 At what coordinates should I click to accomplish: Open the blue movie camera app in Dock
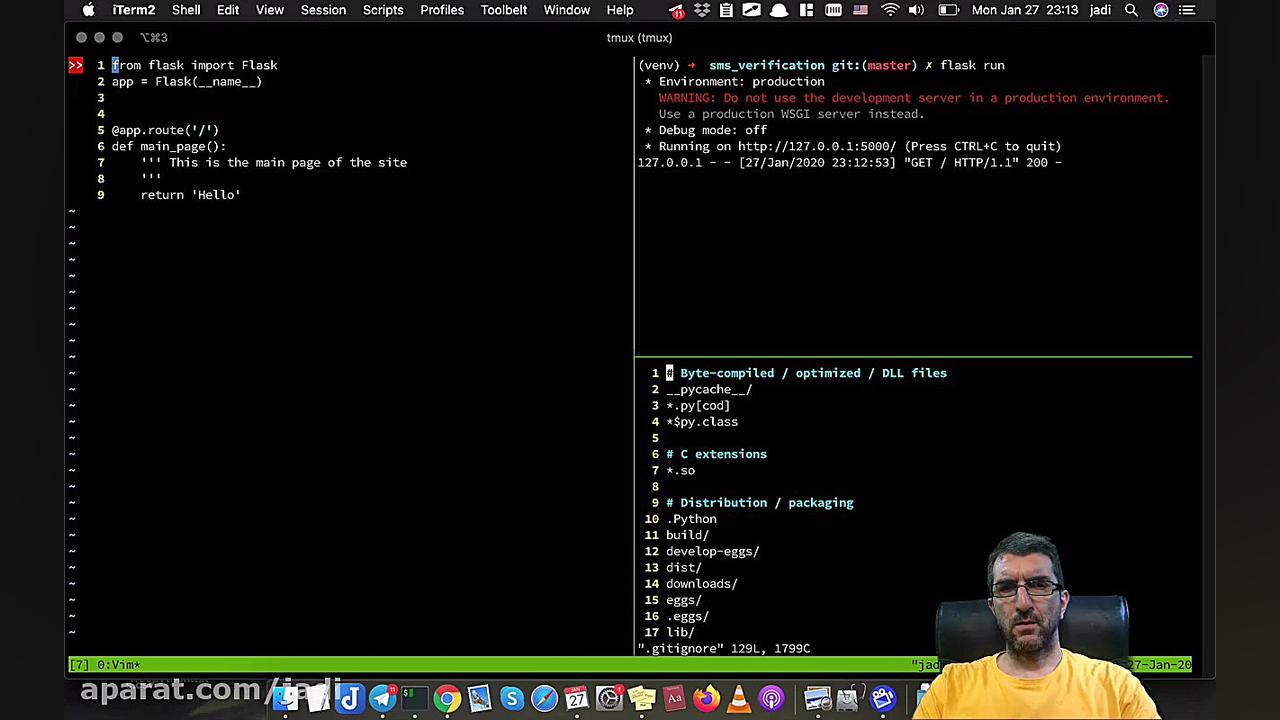click(x=883, y=698)
